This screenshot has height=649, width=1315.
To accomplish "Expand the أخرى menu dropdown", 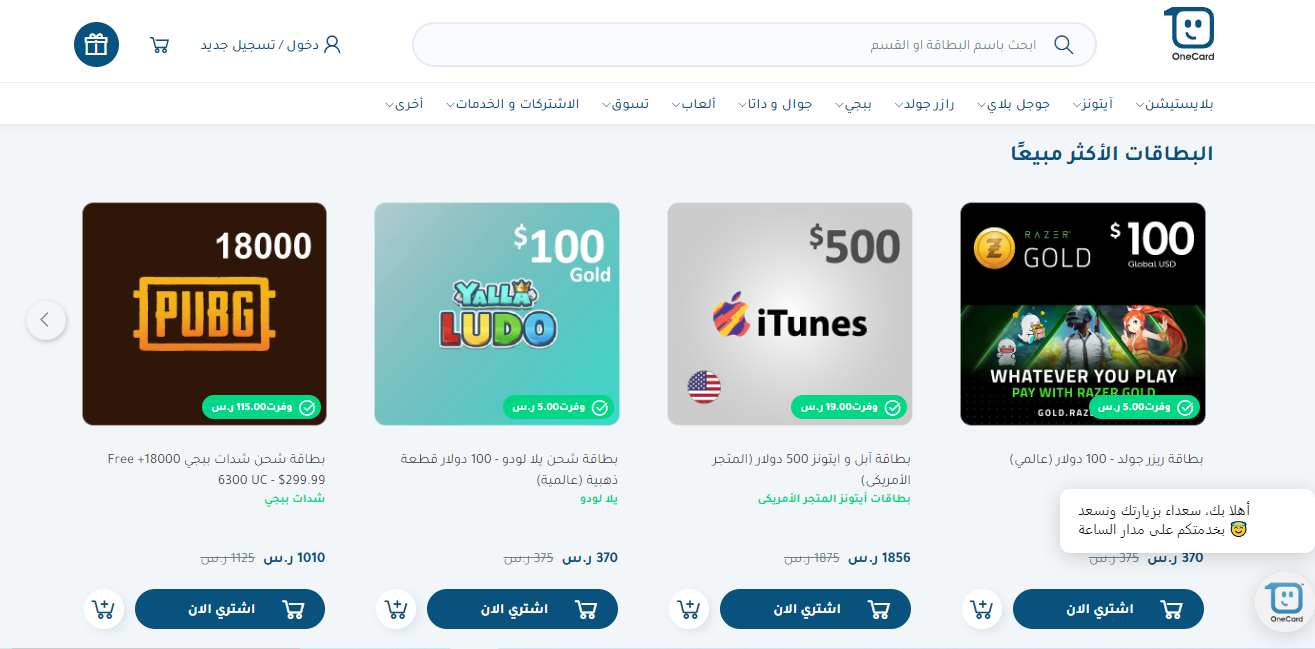I will [404, 104].
